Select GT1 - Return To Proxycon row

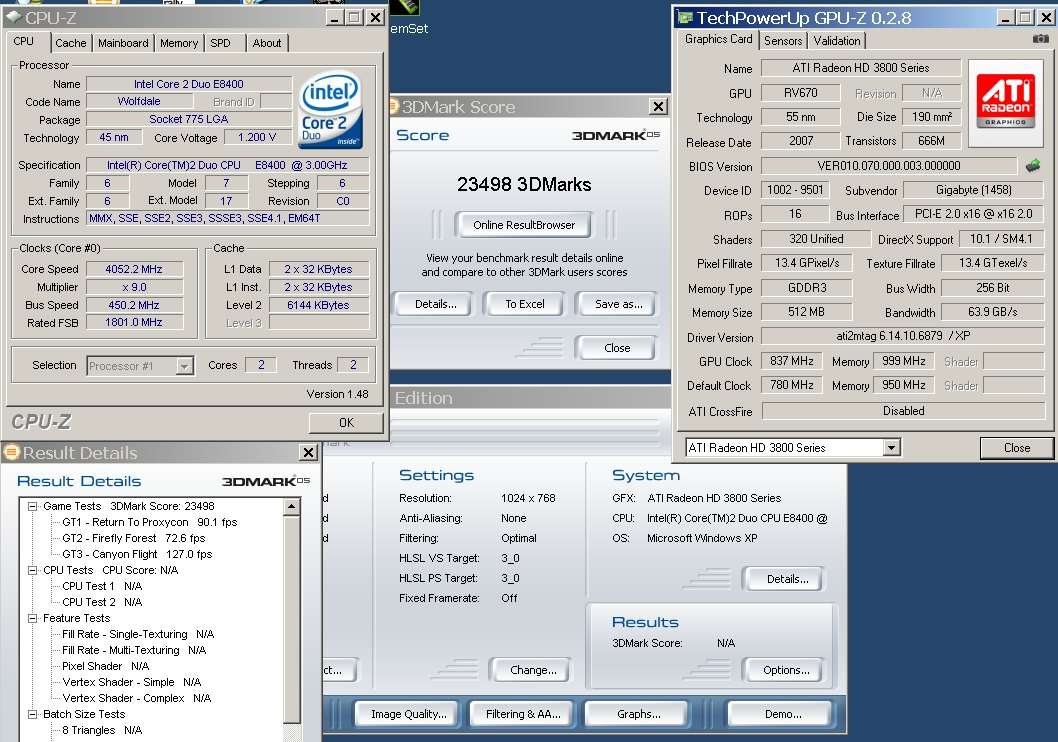click(150, 522)
